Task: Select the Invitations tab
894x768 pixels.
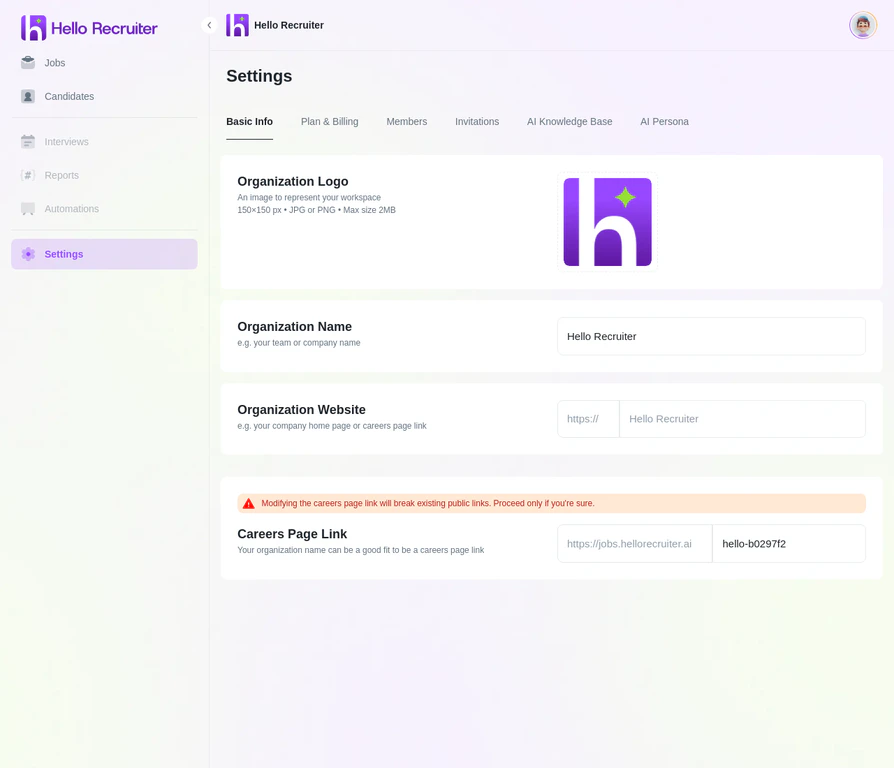Action: (477, 121)
